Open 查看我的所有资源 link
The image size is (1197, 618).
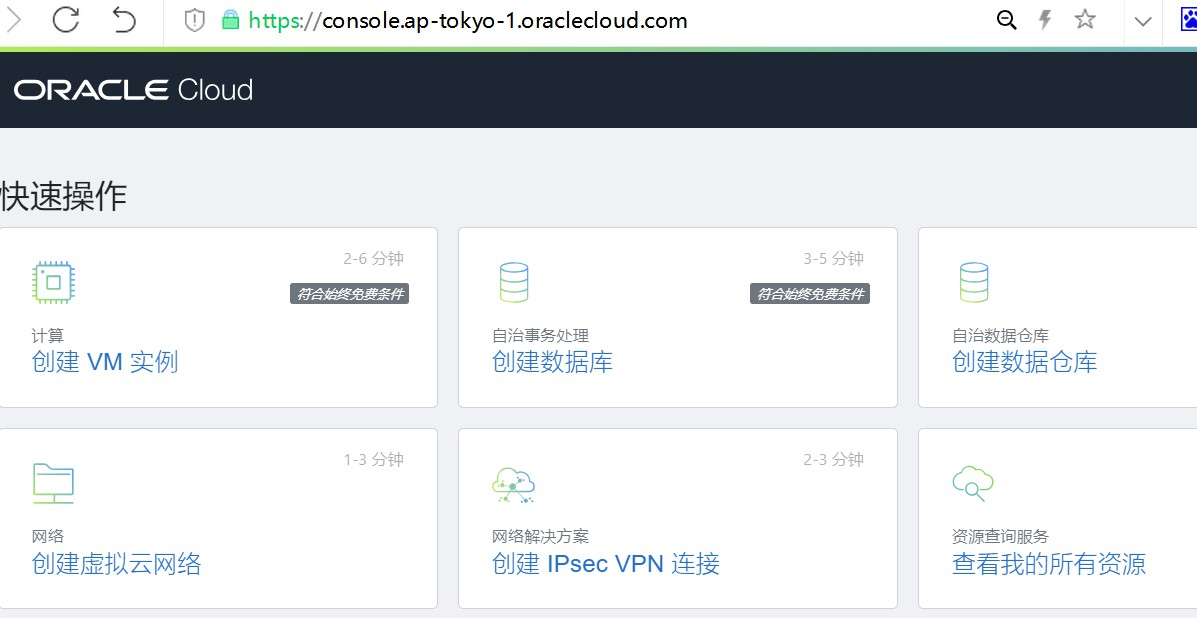pyautogui.click(x=1049, y=564)
